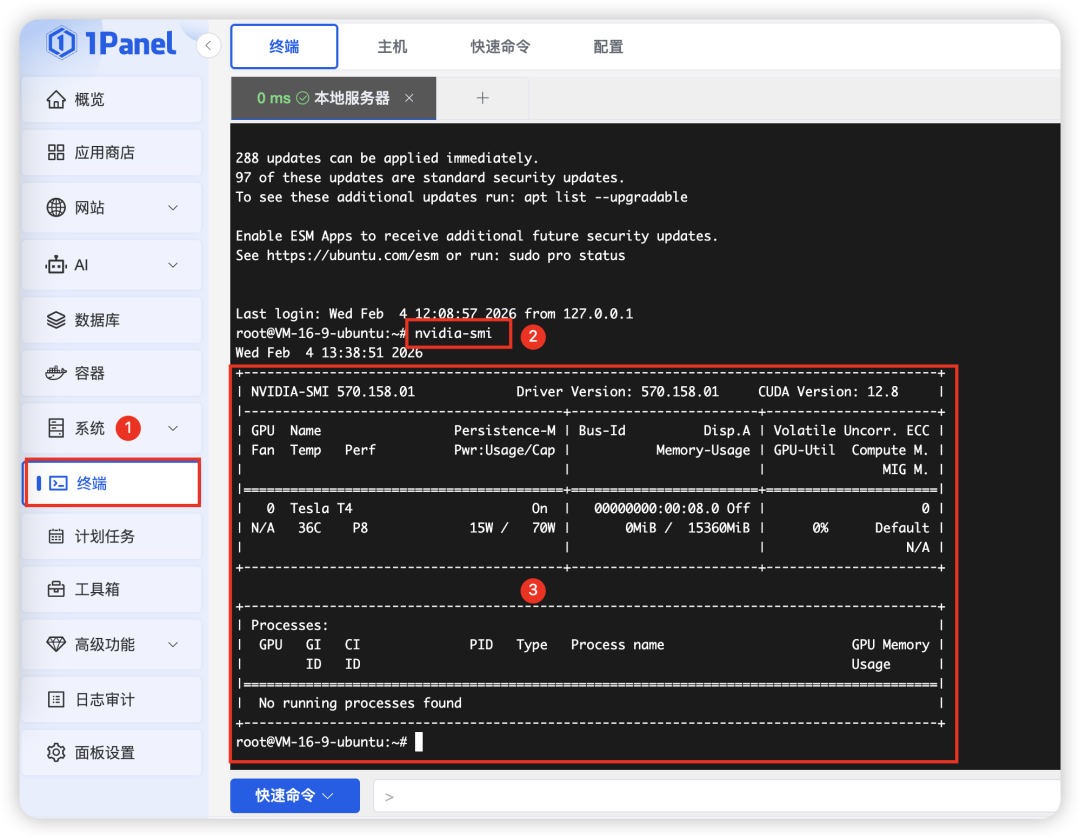1080x838 pixels.
Task: Select the 本地服务器 terminal session tab
Action: point(333,98)
